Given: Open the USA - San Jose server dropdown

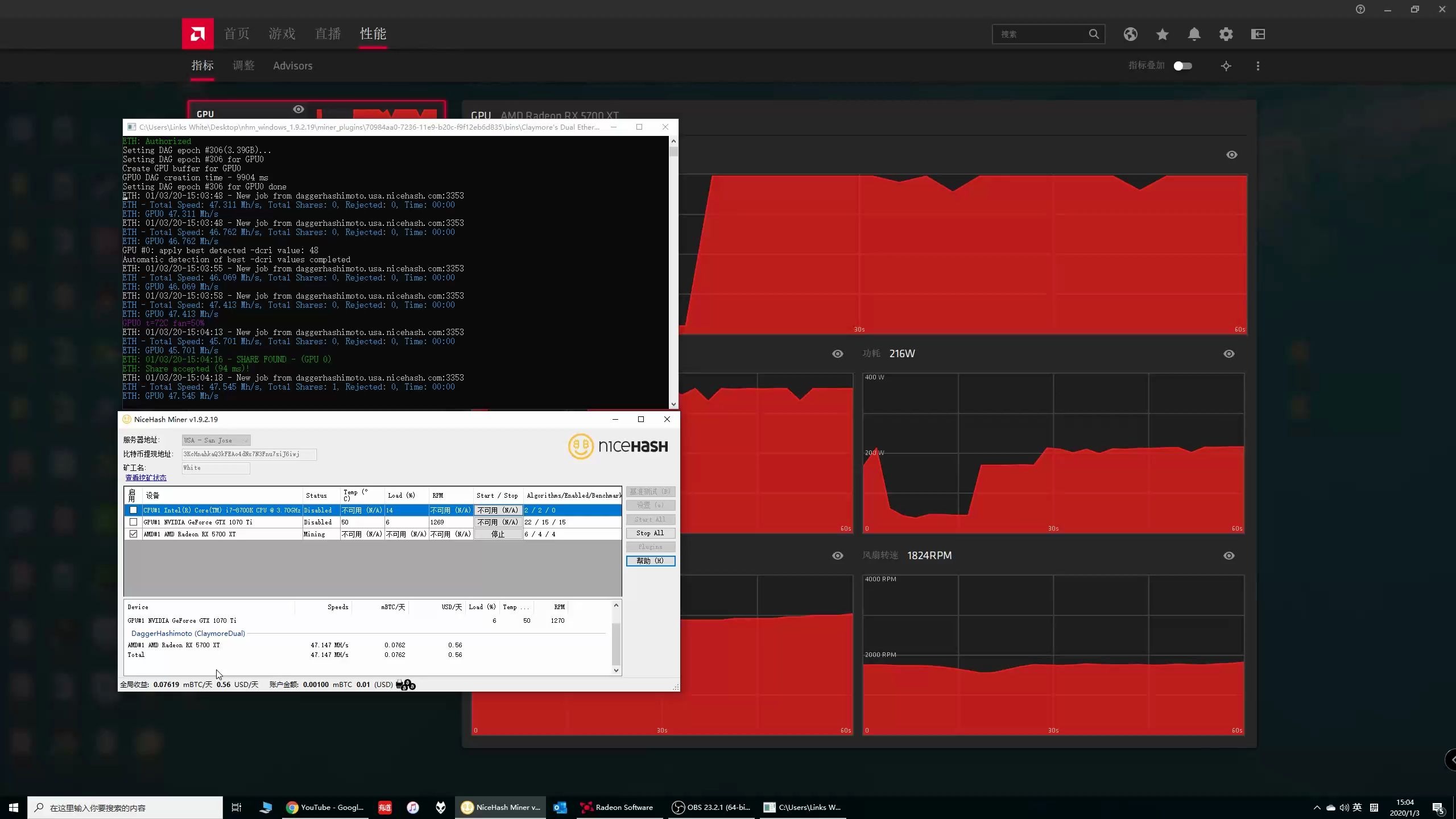Looking at the screenshot, I should (x=216, y=440).
